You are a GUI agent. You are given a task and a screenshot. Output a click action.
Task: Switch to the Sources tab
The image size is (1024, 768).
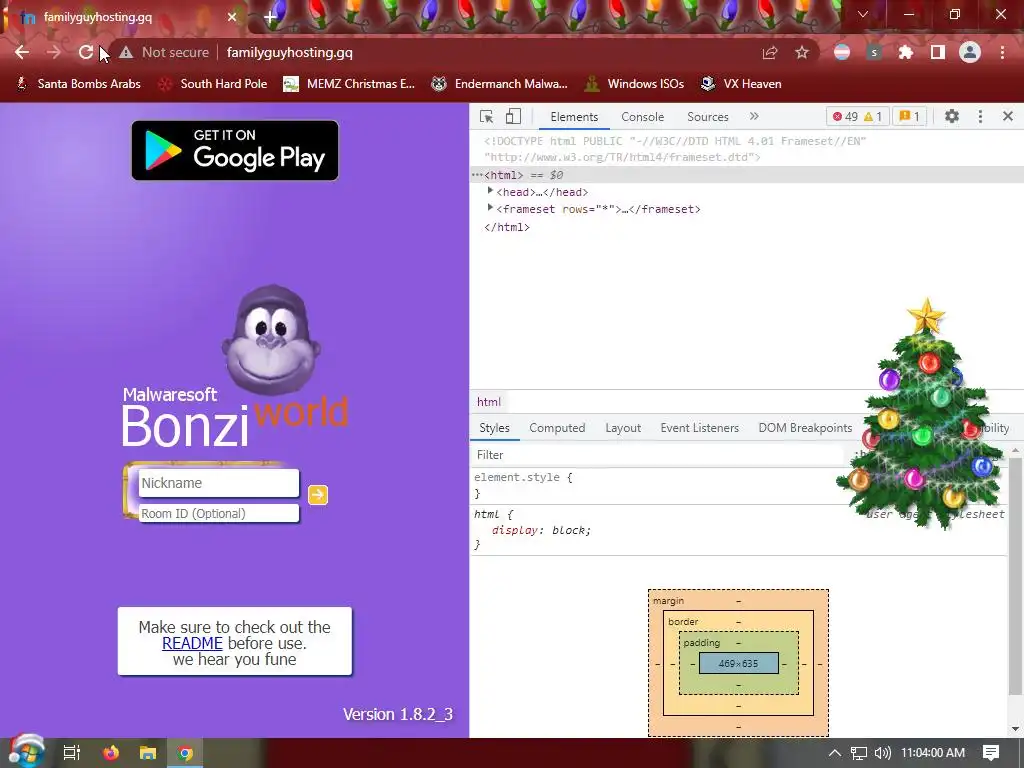click(x=708, y=117)
